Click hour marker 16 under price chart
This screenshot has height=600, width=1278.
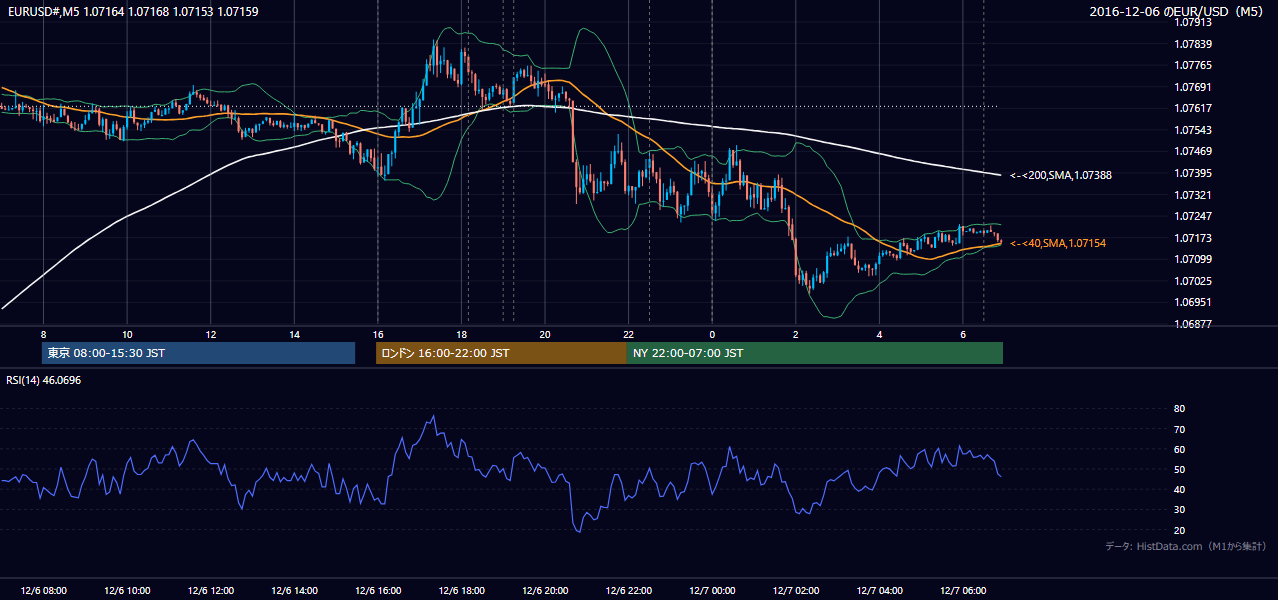[378, 333]
